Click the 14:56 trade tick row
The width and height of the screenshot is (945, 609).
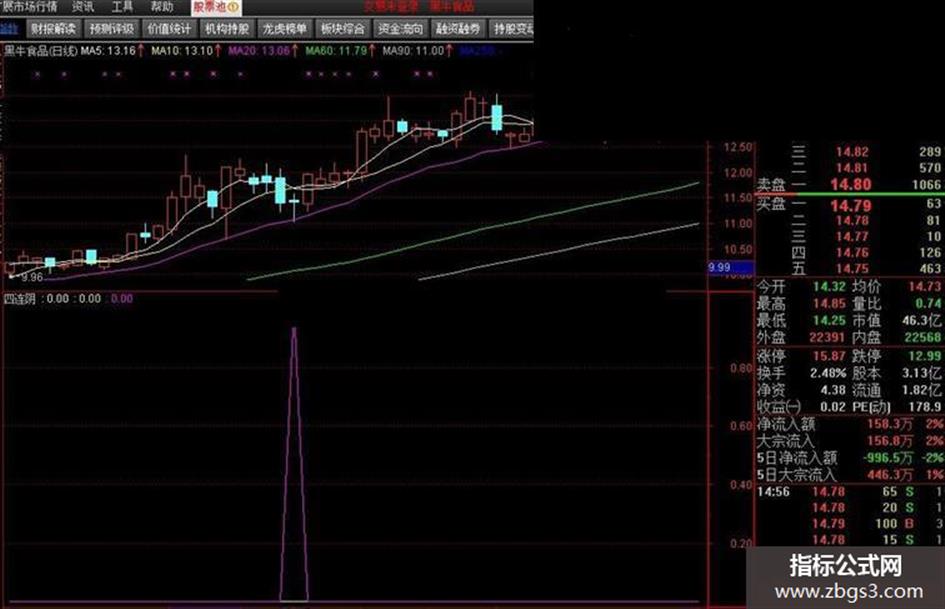(x=850, y=492)
